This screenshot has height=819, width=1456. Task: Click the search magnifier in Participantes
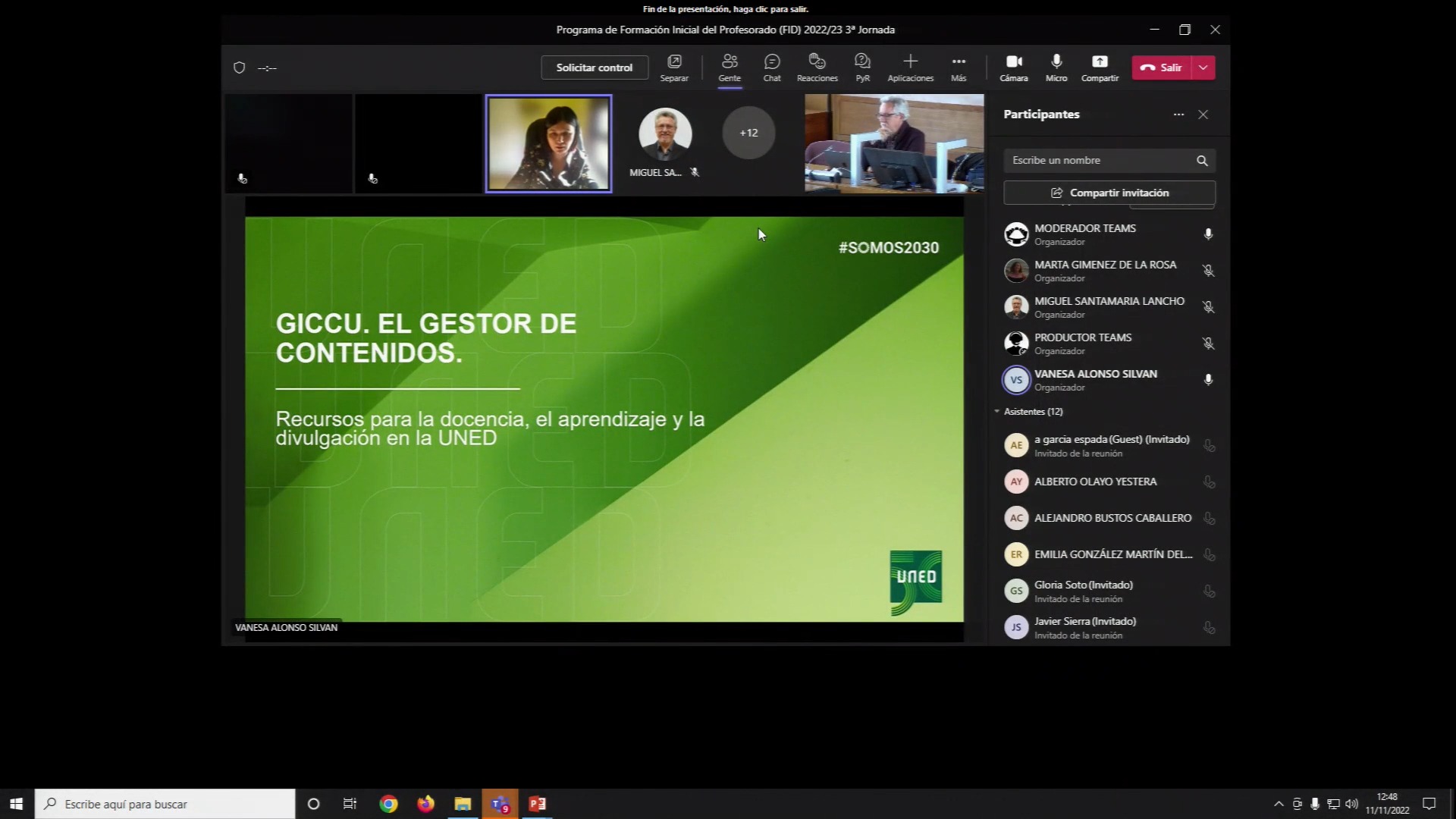[x=1202, y=160]
